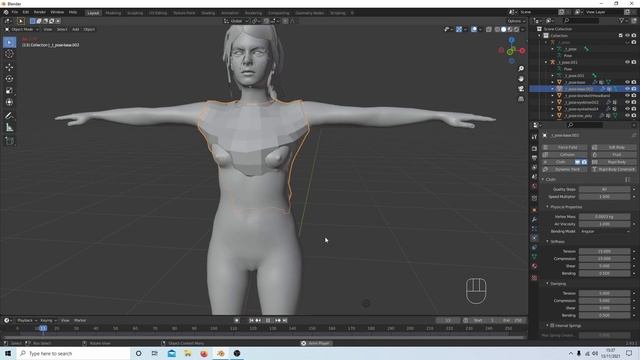Click the viewport zoom magnifier icon
The image size is (640, 360).
tap(521, 69)
